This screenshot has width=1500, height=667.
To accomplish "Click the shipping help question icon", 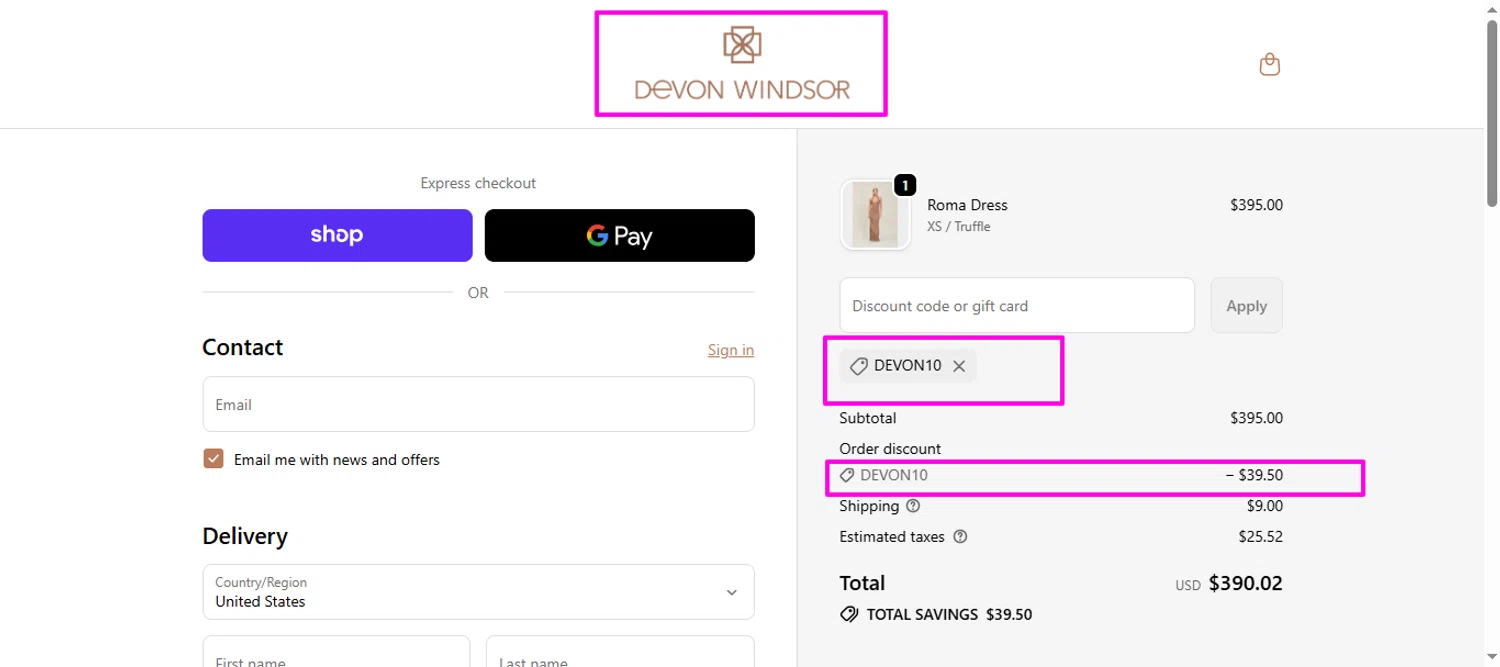I will (912, 506).
